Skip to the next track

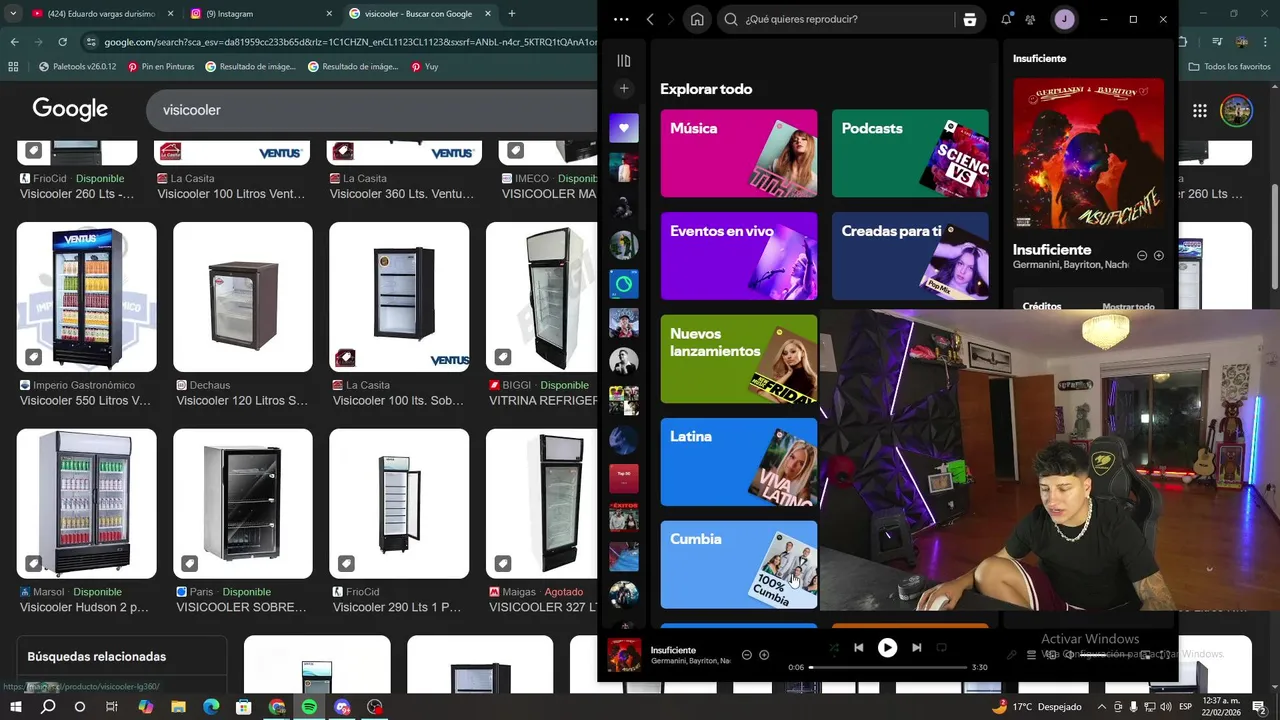pos(916,648)
